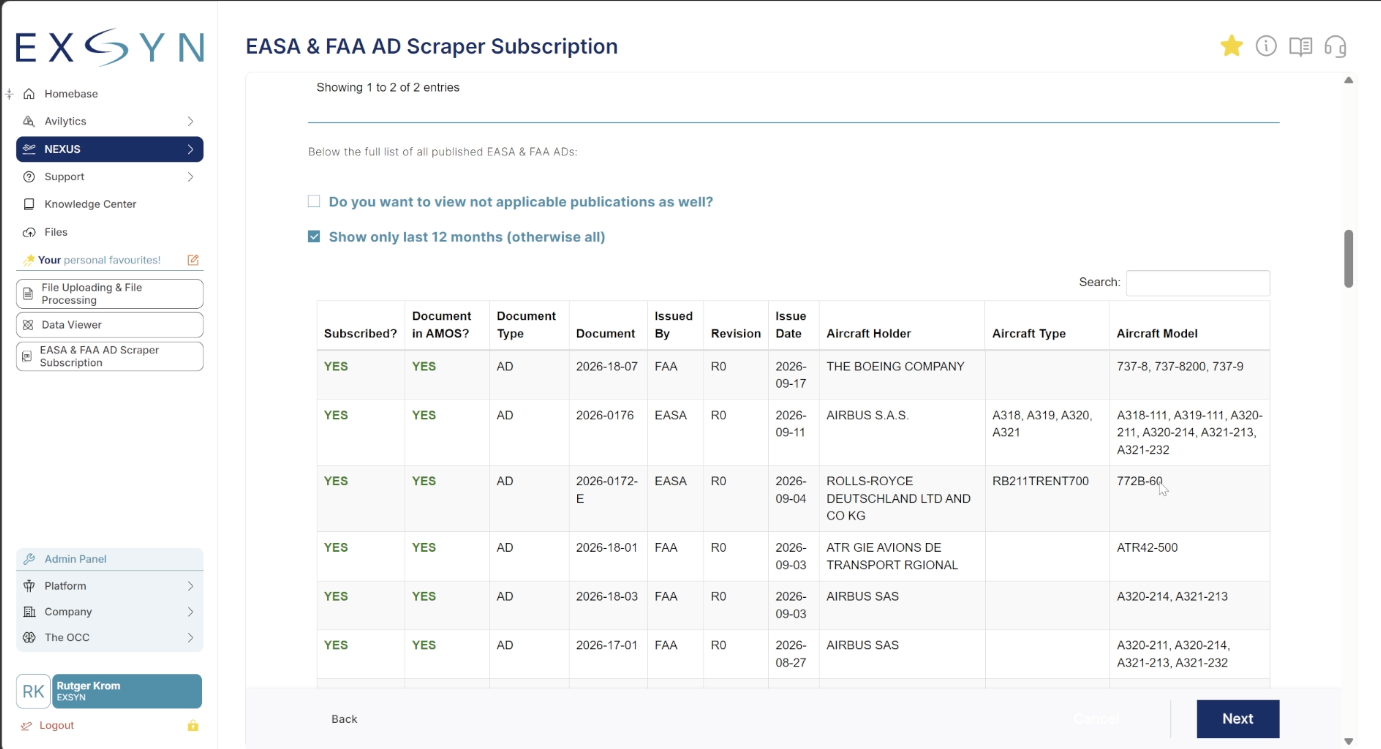
Task: Click the Logout link
Action: pos(57,725)
